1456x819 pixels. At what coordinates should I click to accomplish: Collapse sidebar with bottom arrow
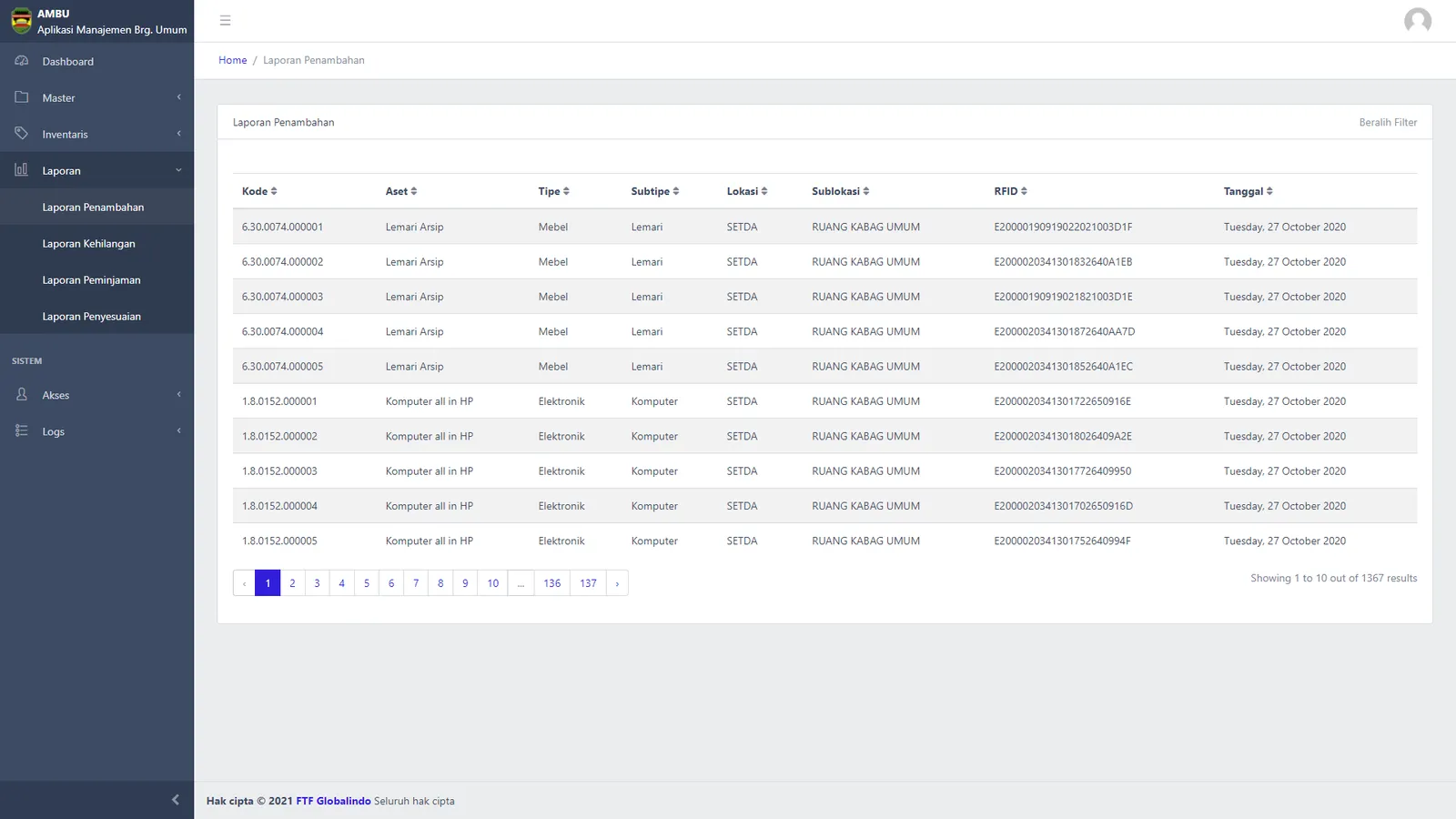[176, 800]
